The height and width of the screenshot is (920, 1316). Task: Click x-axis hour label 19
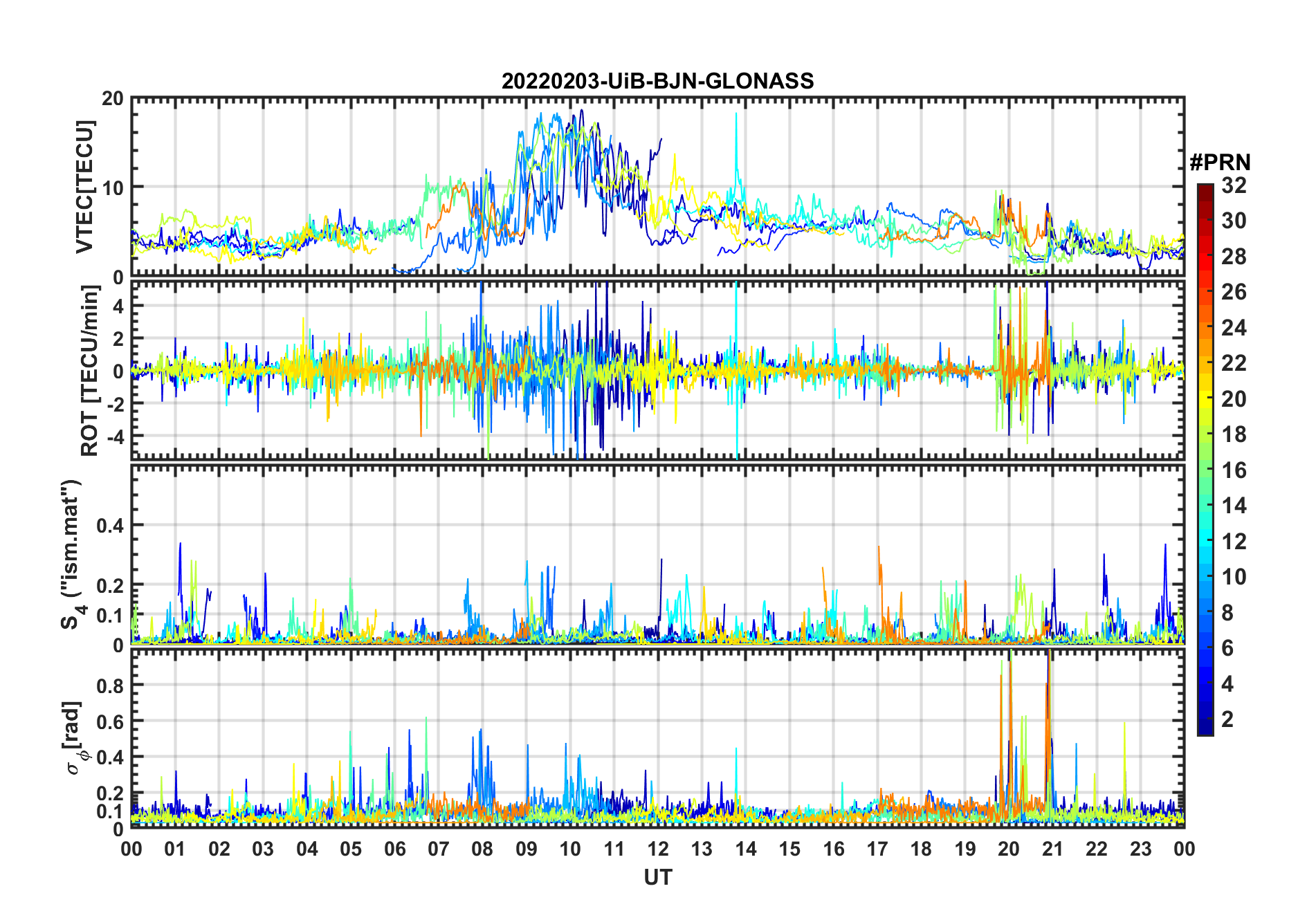tap(965, 849)
